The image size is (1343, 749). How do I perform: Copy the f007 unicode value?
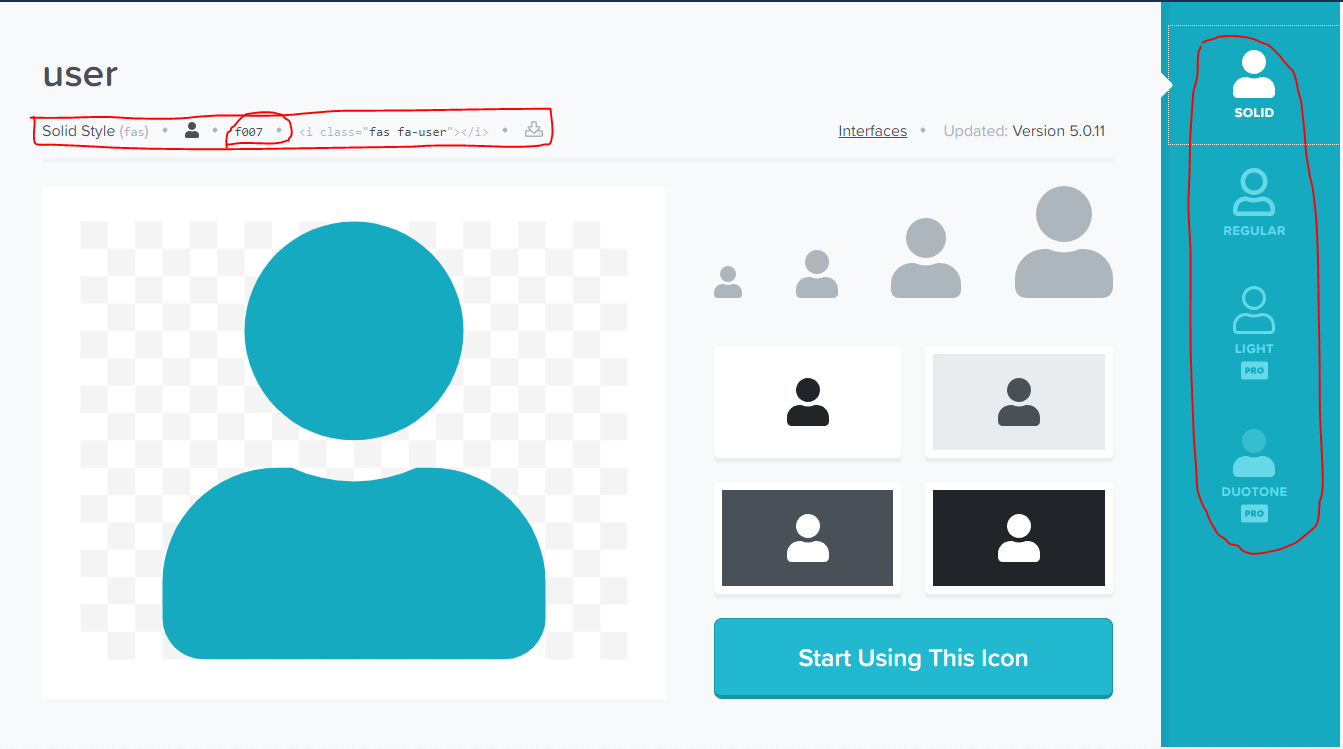point(249,131)
